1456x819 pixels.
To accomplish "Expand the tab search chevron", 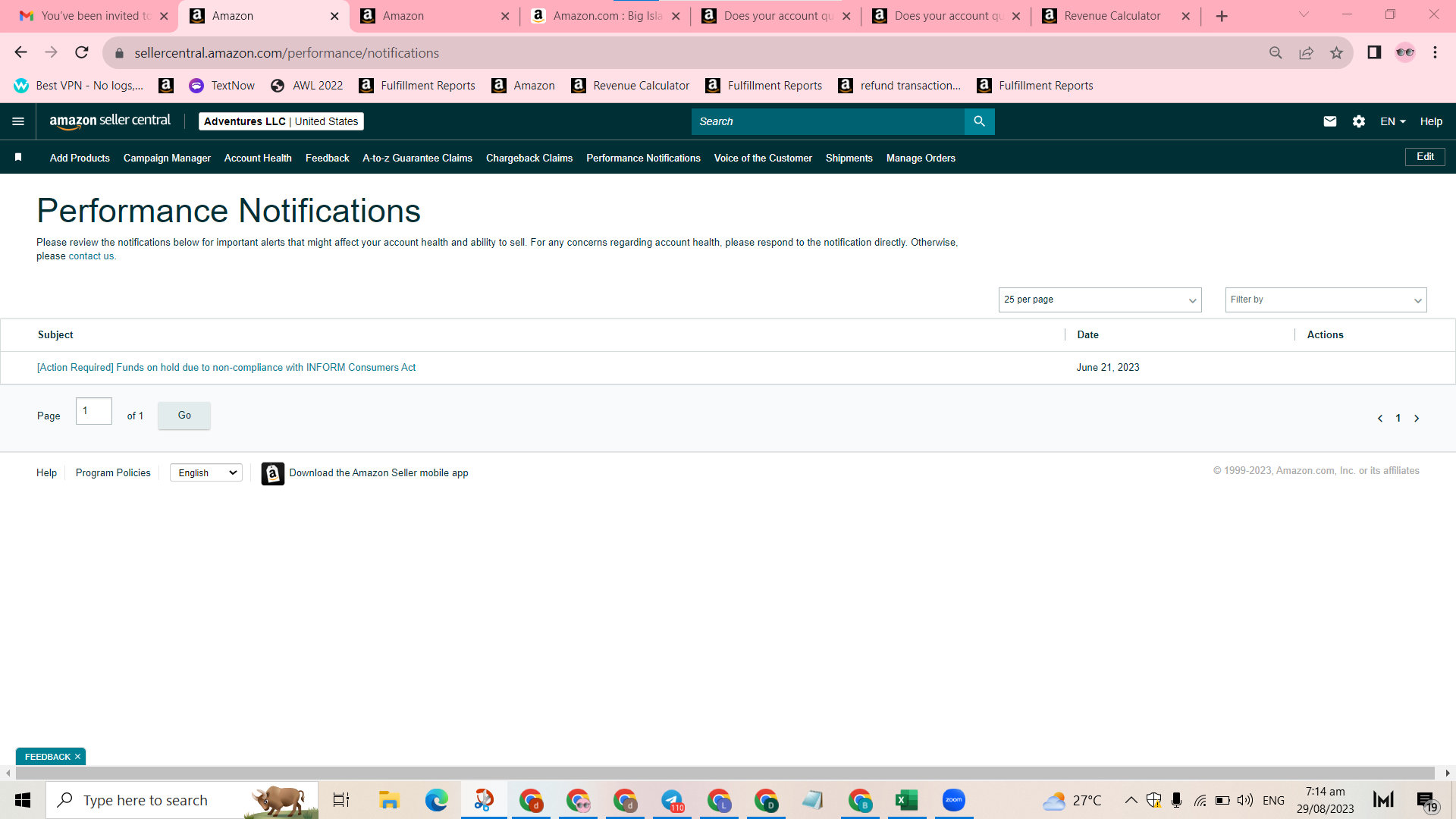I will [x=1304, y=14].
